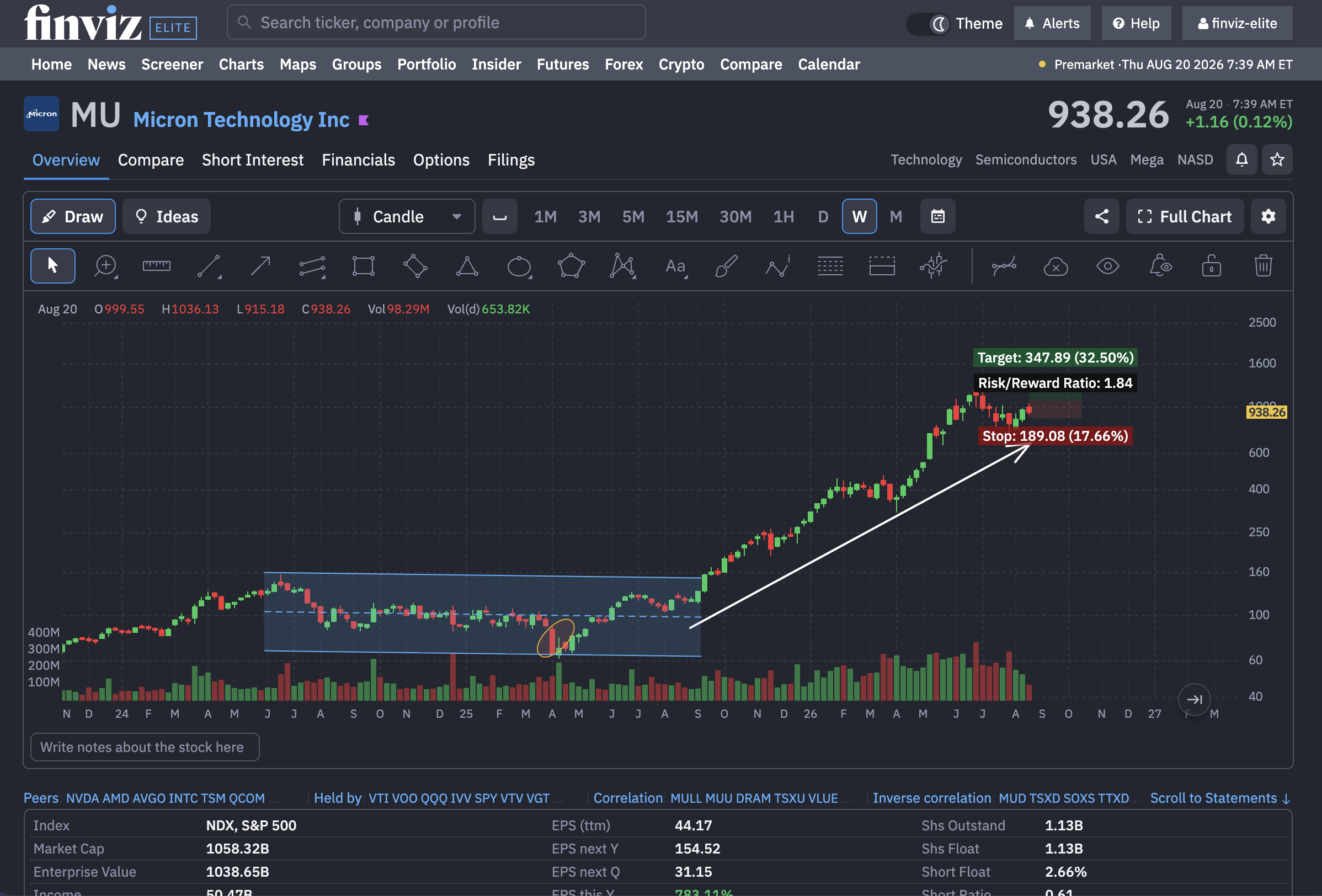Click the cloud sync drawings icon
Image resolution: width=1322 pixels, height=896 pixels.
pyautogui.click(x=1056, y=266)
